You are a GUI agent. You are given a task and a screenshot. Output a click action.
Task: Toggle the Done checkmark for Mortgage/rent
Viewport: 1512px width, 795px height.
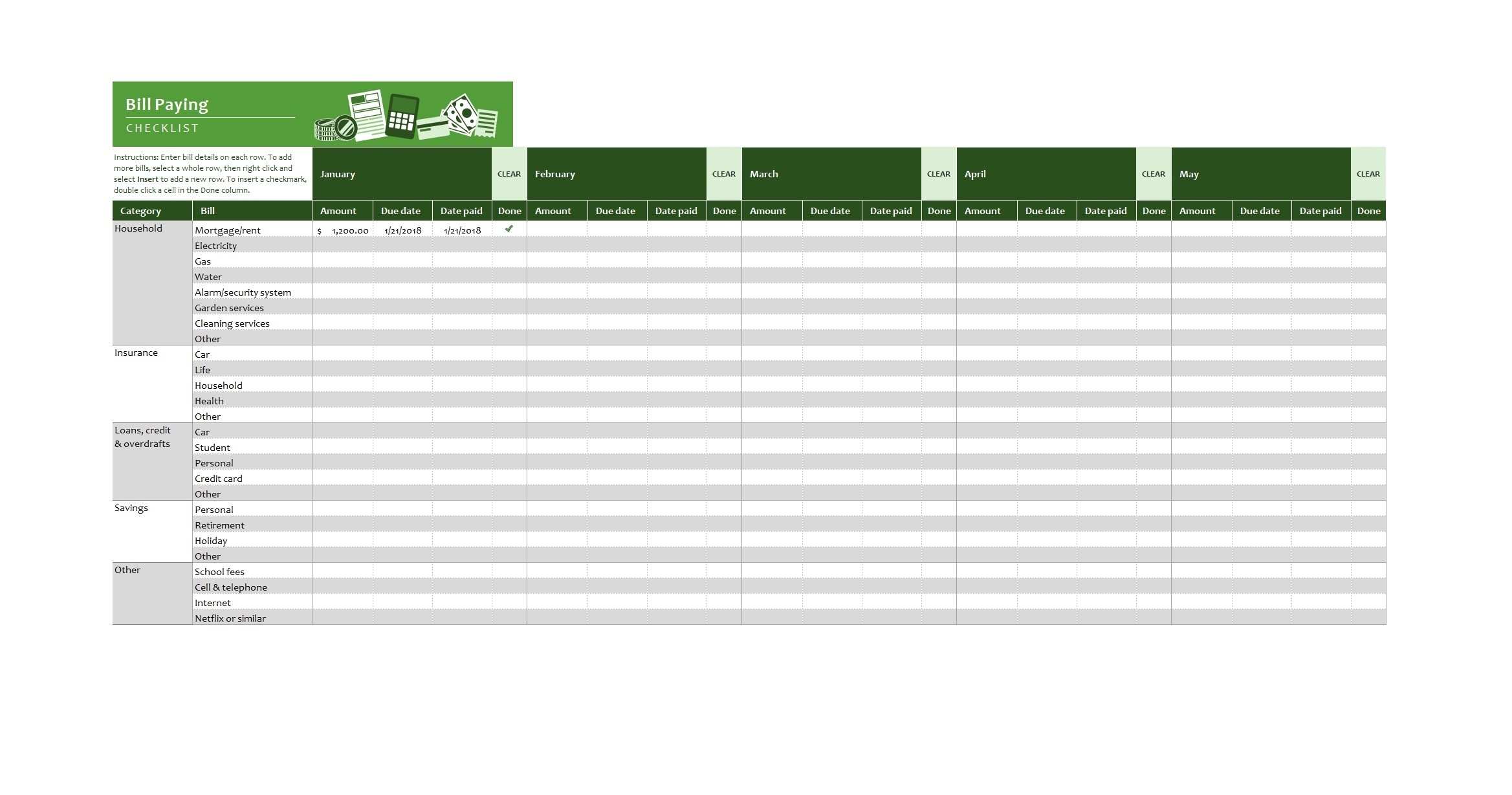[510, 228]
